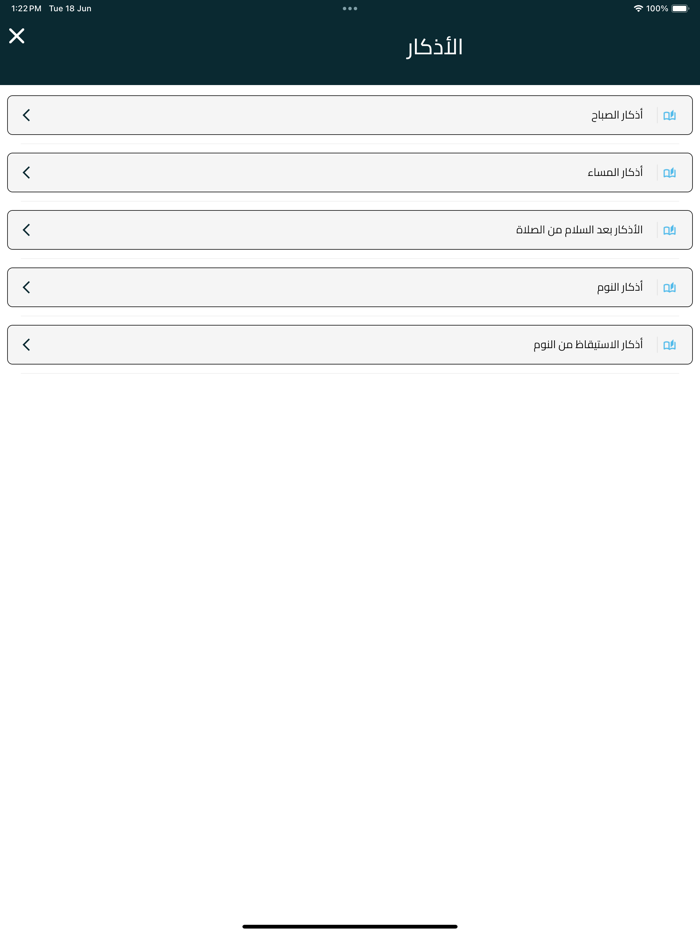This screenshot has height=934, width=700.
Task: Expand the أذكار النوم entry with its arrow
Action: [26, 287]
